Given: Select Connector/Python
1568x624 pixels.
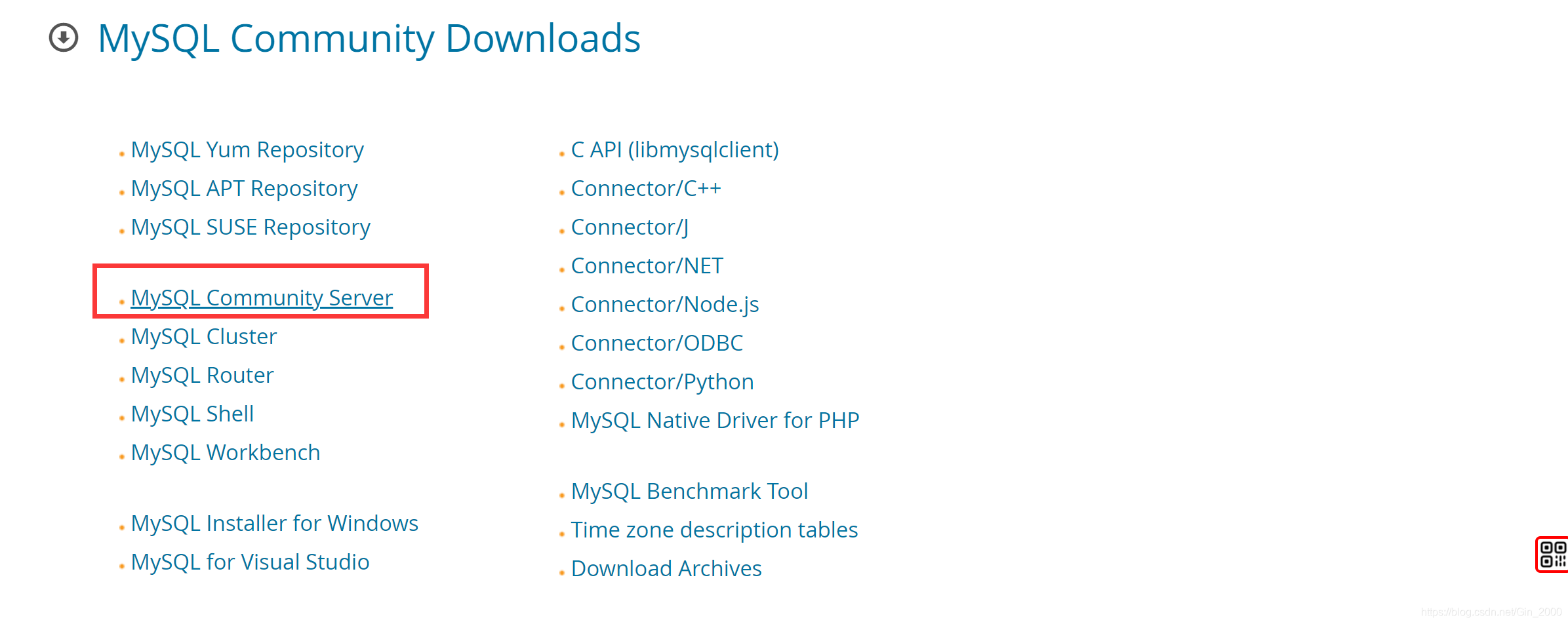Looking at the screenshot, I should pyautogui.click(x=662, y=381).
